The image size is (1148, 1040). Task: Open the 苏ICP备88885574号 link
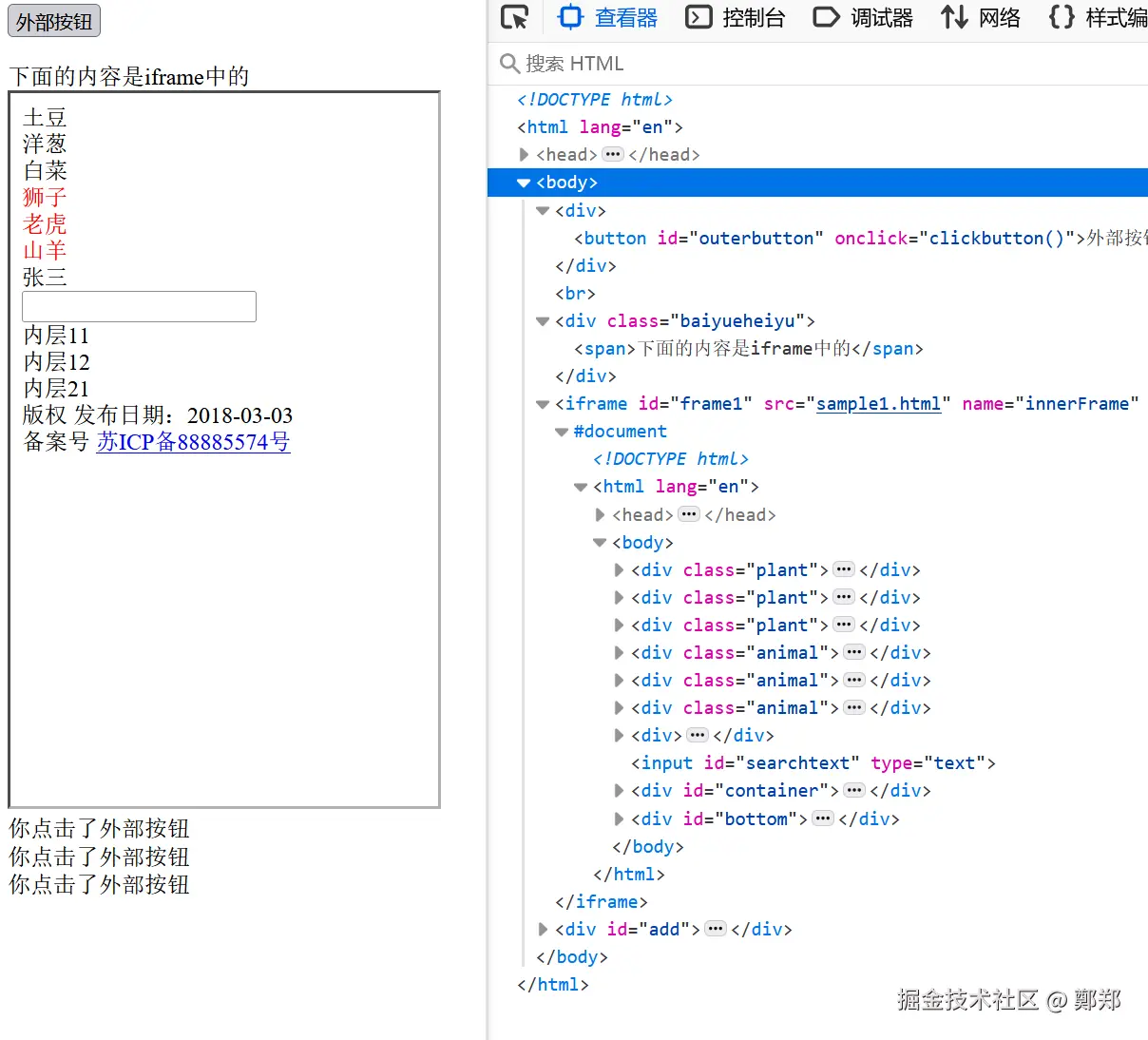point(193,442)
